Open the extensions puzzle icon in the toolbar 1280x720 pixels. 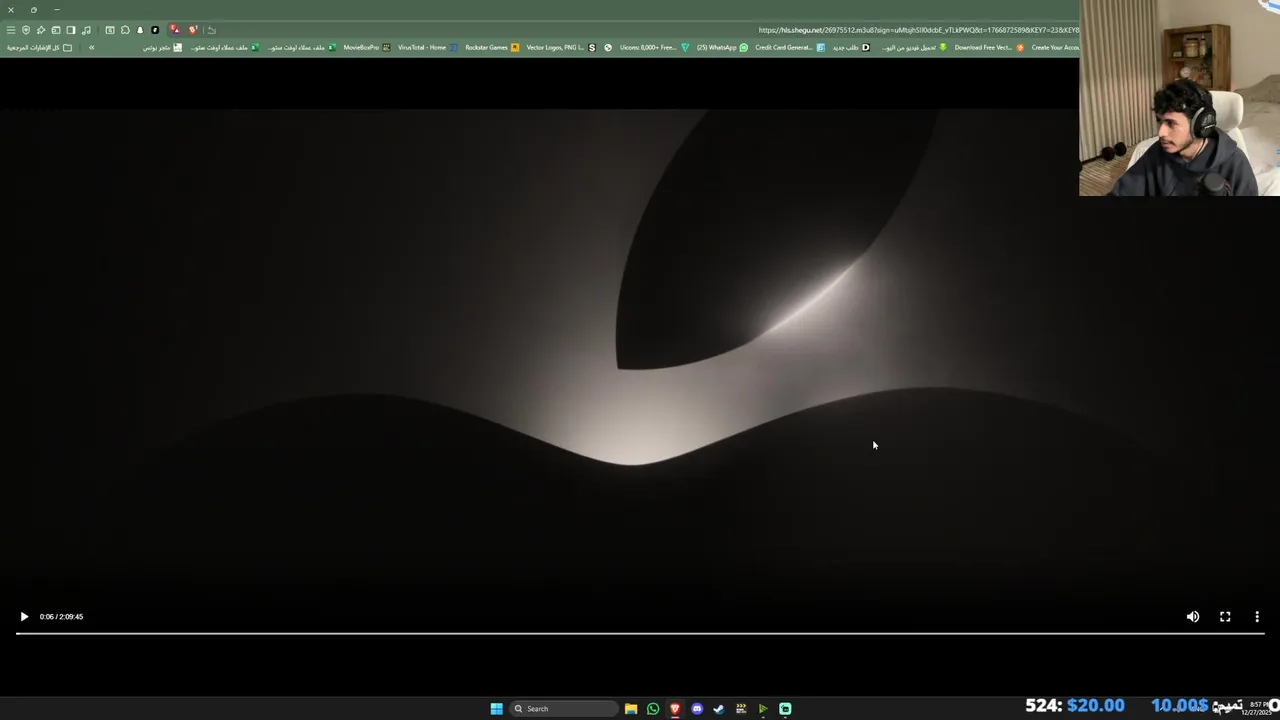pyautogui.click(x=125, y=30)
